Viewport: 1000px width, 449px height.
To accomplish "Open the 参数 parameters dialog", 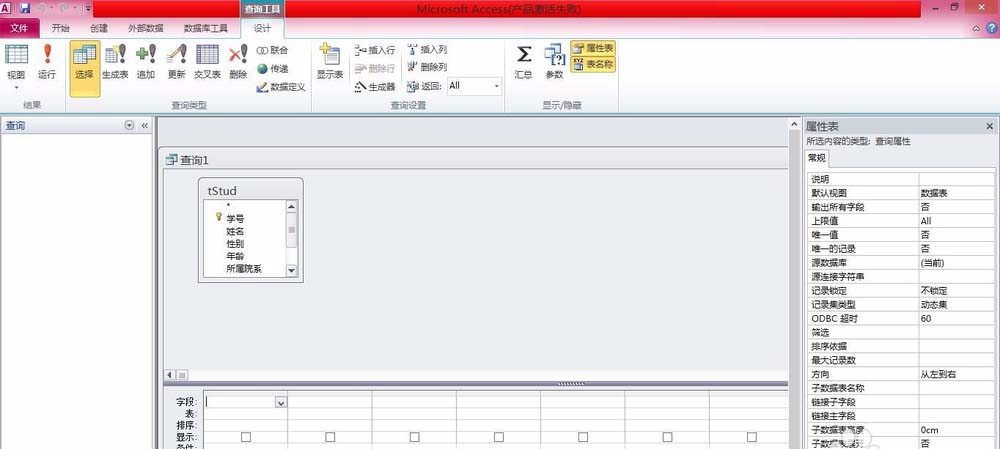I will coord(554,62).
